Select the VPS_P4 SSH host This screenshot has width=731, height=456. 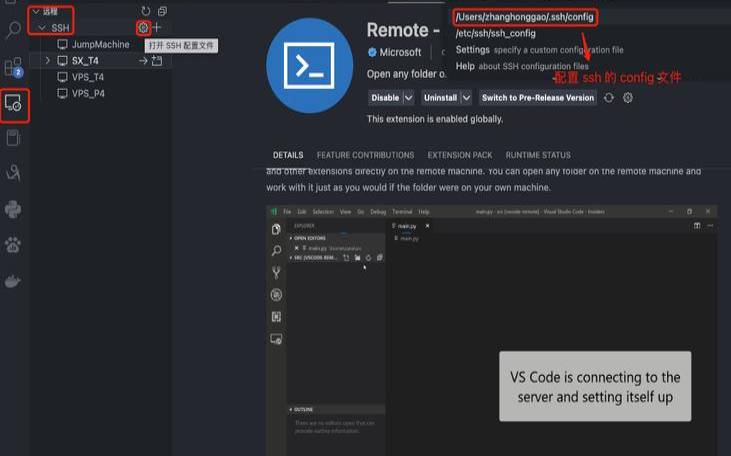tap(88, 93)
